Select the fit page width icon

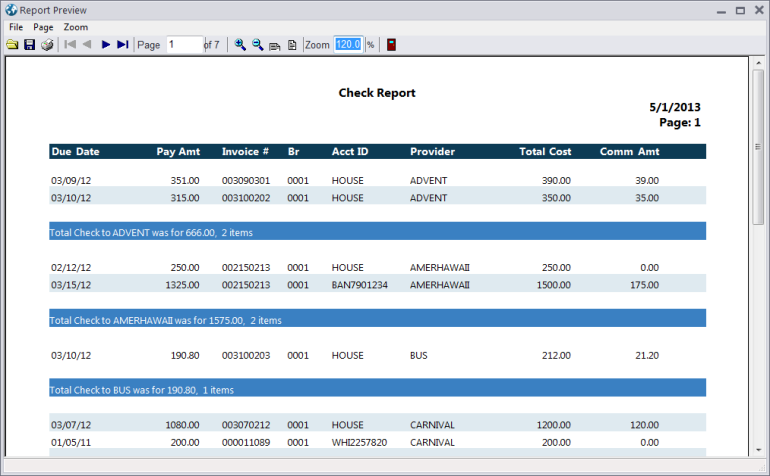275,46
